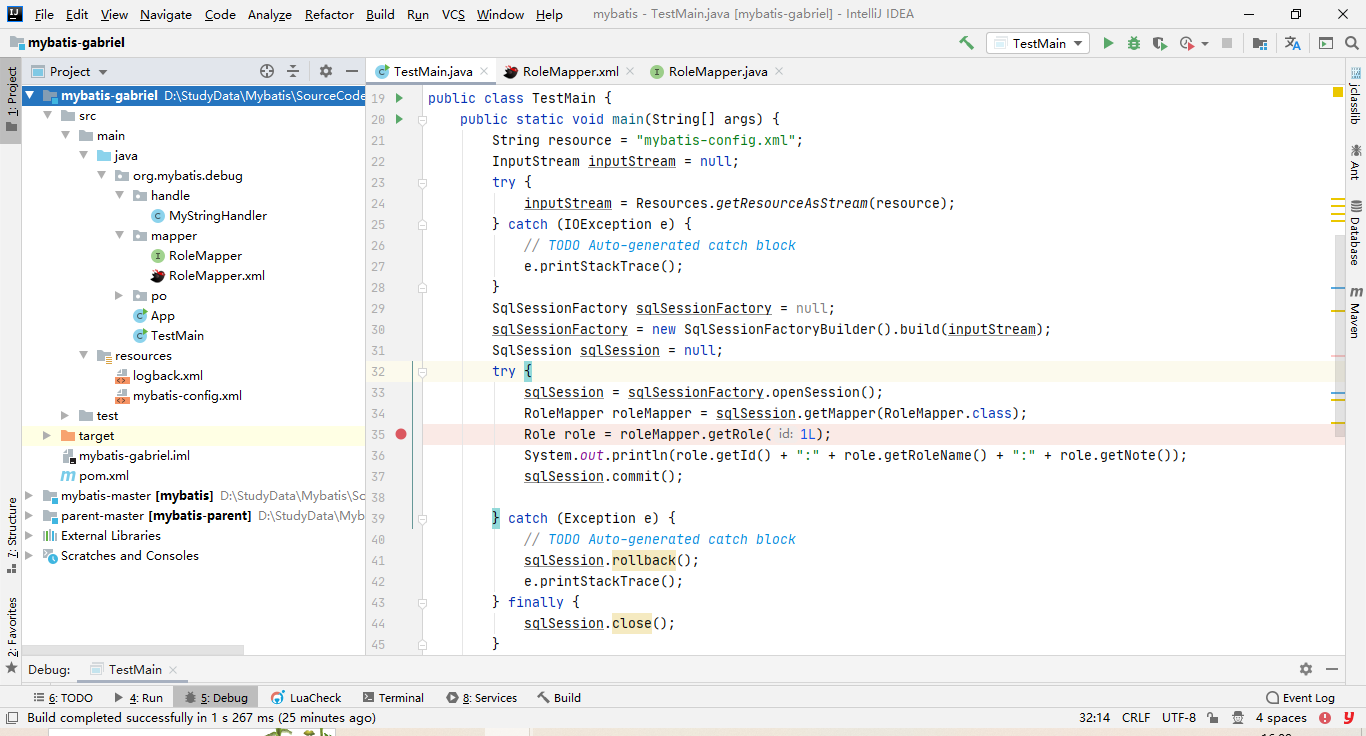Expand the target folder
The height and width of the screenshot is (736, 1366).
tap(47, 436)
